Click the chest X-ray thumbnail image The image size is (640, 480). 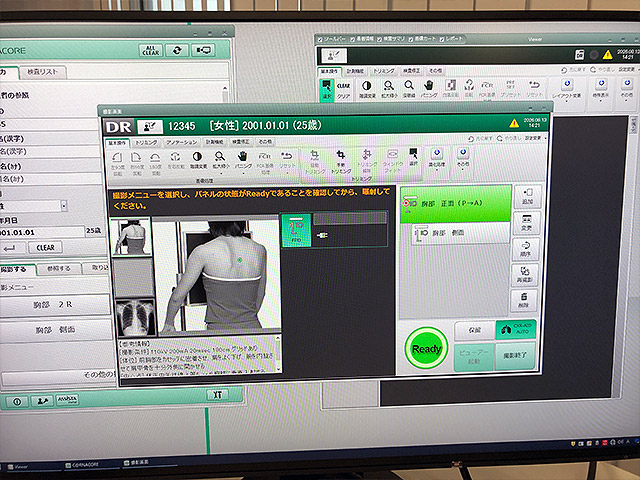click(x=136, y=317)
